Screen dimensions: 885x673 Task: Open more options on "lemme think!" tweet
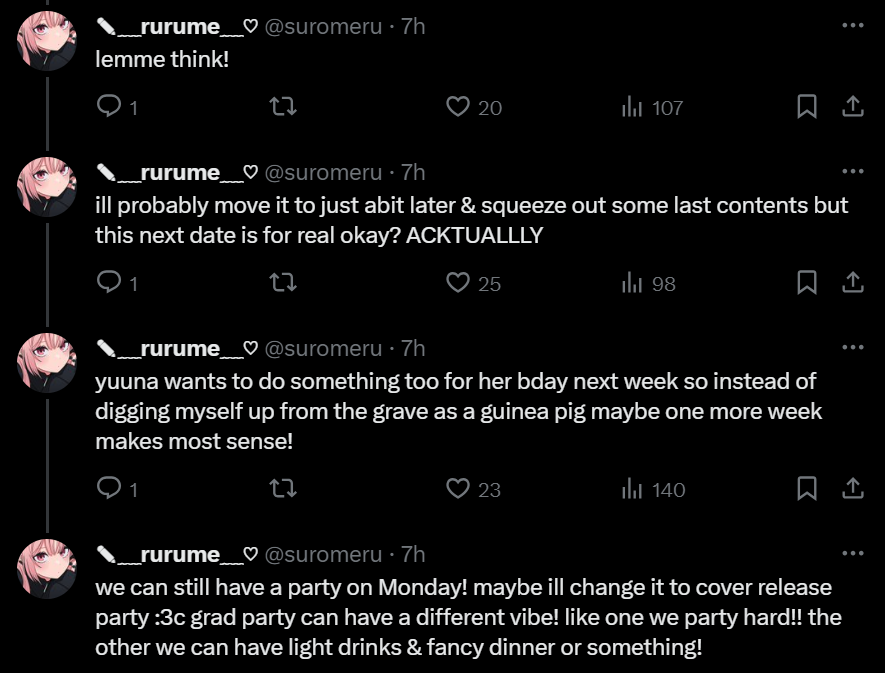click(852, 26)
